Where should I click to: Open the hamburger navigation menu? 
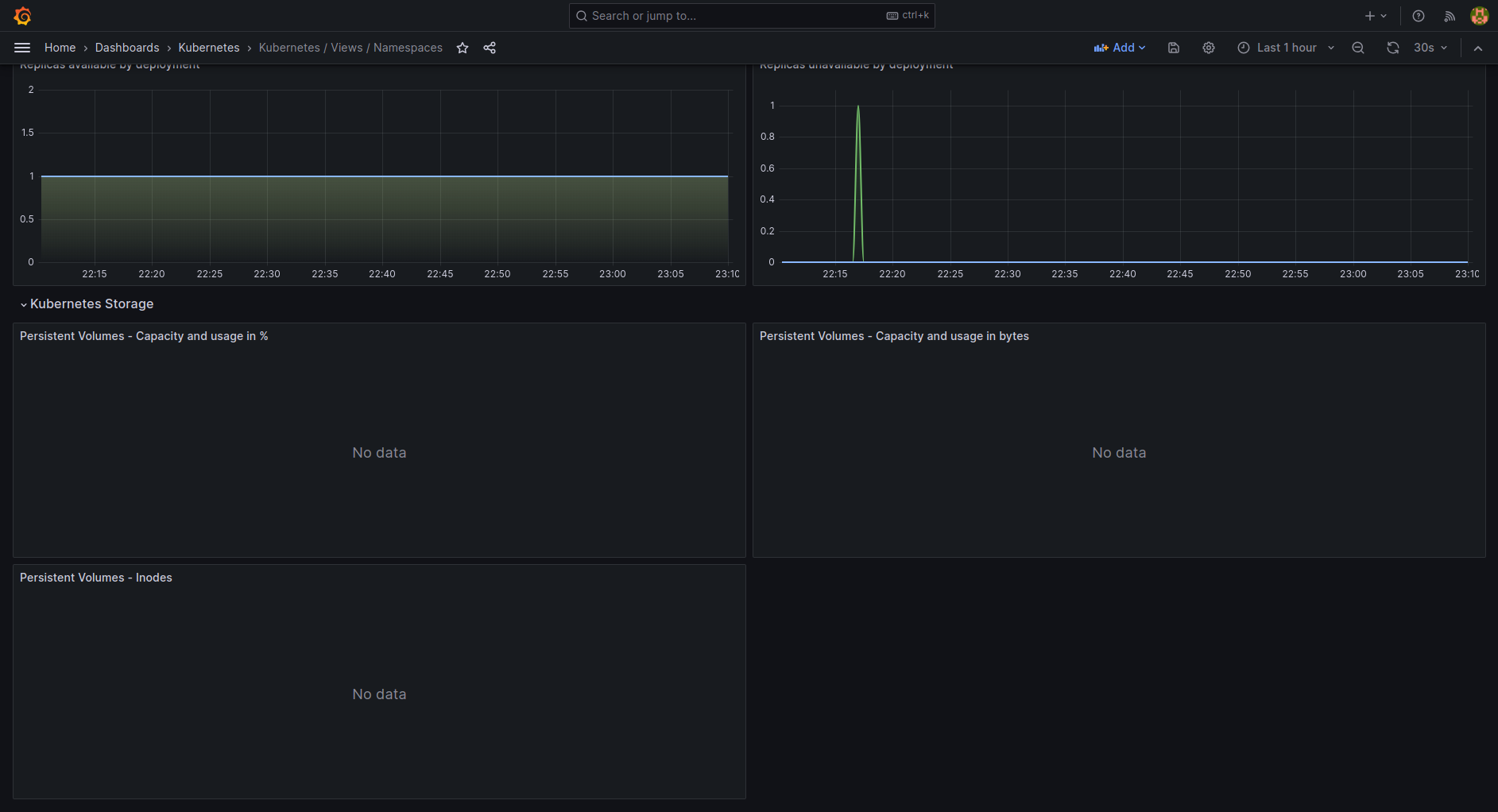(x=22, y=48)
